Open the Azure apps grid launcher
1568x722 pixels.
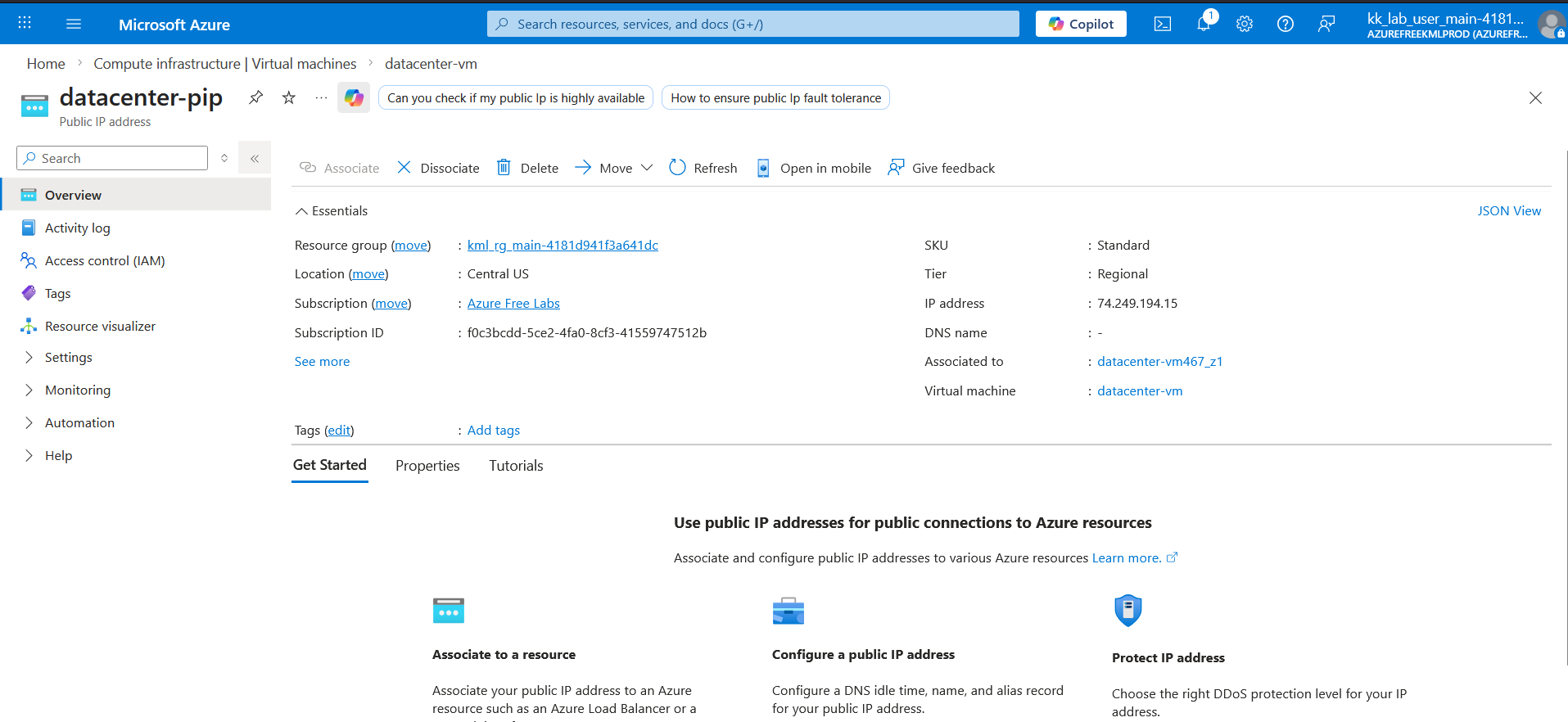click(25, 24)
